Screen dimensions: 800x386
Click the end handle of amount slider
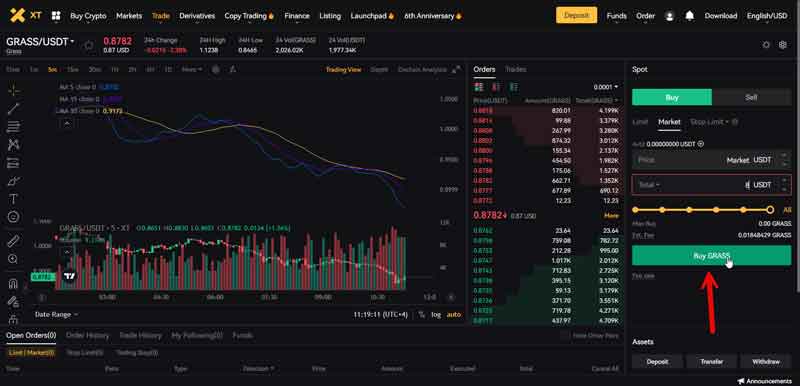coord(770,210)
